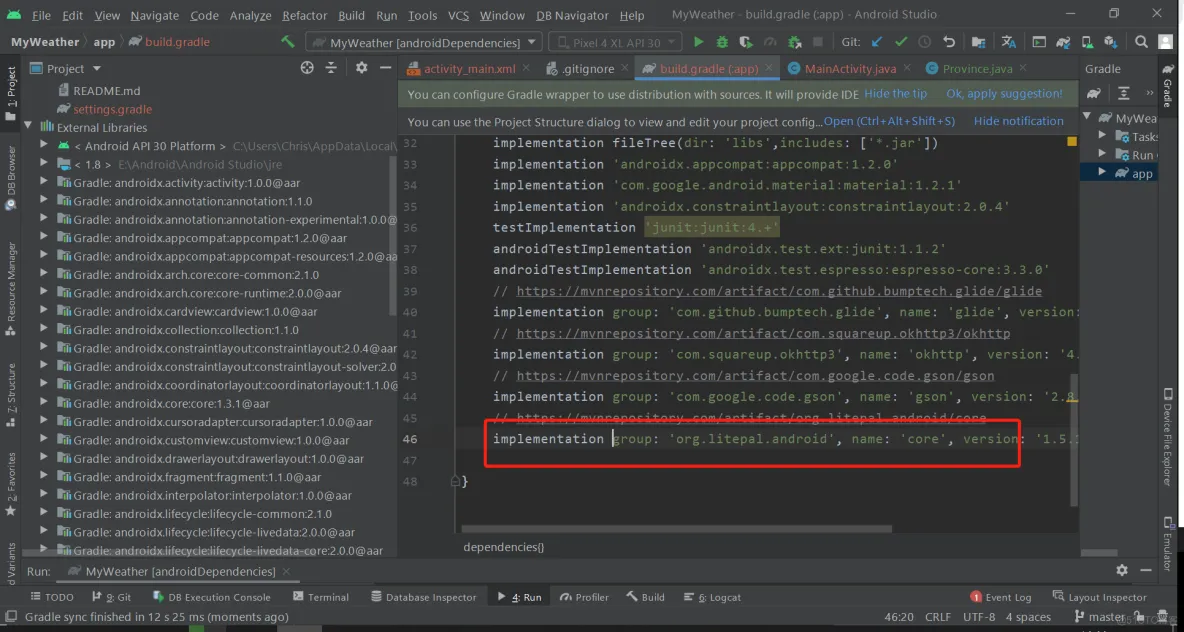Screen dimensions: 1184x632
Task: Open the SDK Manager icon
Action: [1110, 42]
